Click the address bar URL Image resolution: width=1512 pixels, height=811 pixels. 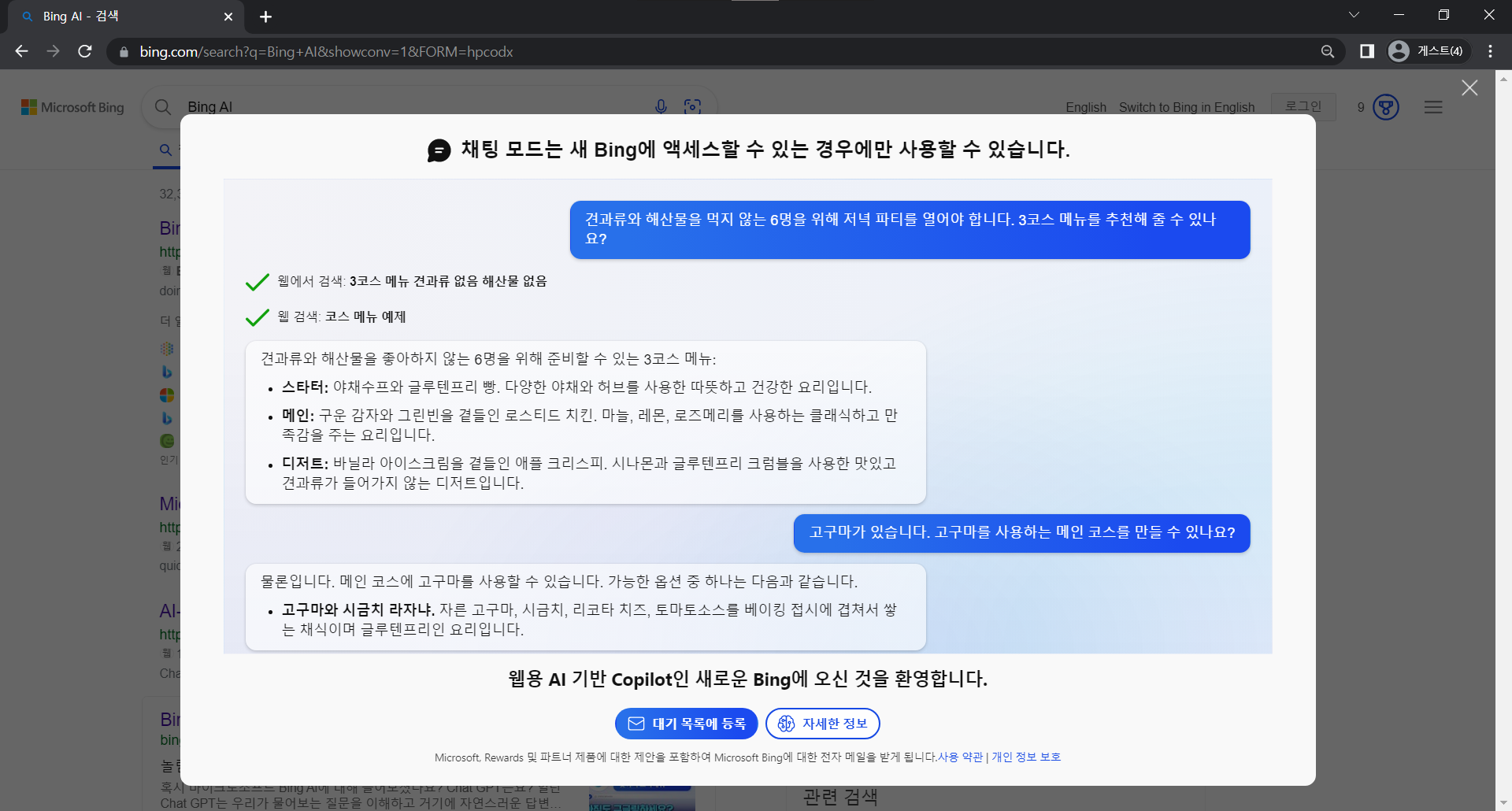[326, 51]
